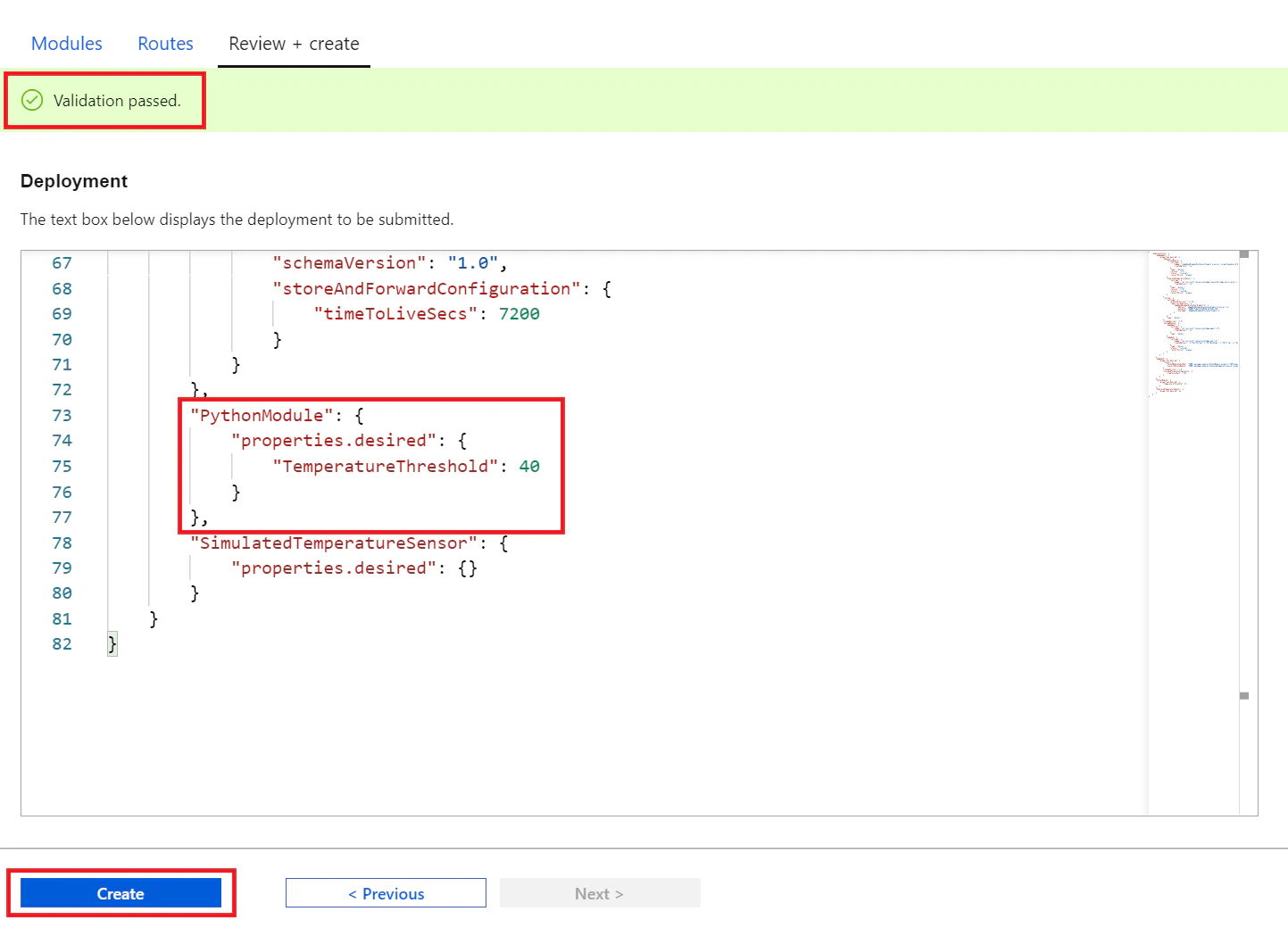Image resolution: width=1288 pixels, height=928 pixels.
Task: Click the Deployment heading
Action: click(74, 181)
